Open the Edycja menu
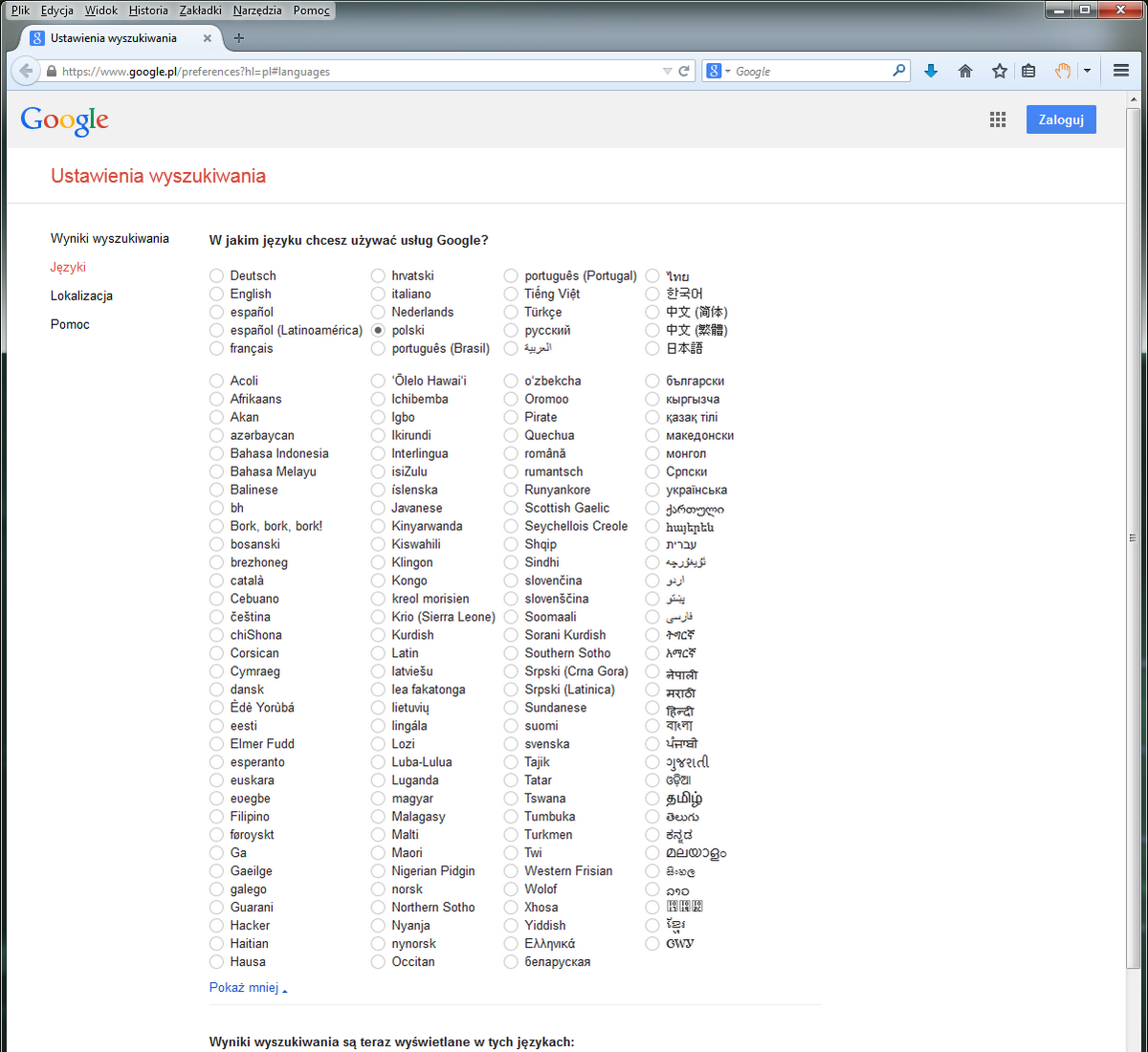The height and width of the screenshot is (1052, 1148). pyautogui.click(x=57, y=11)
